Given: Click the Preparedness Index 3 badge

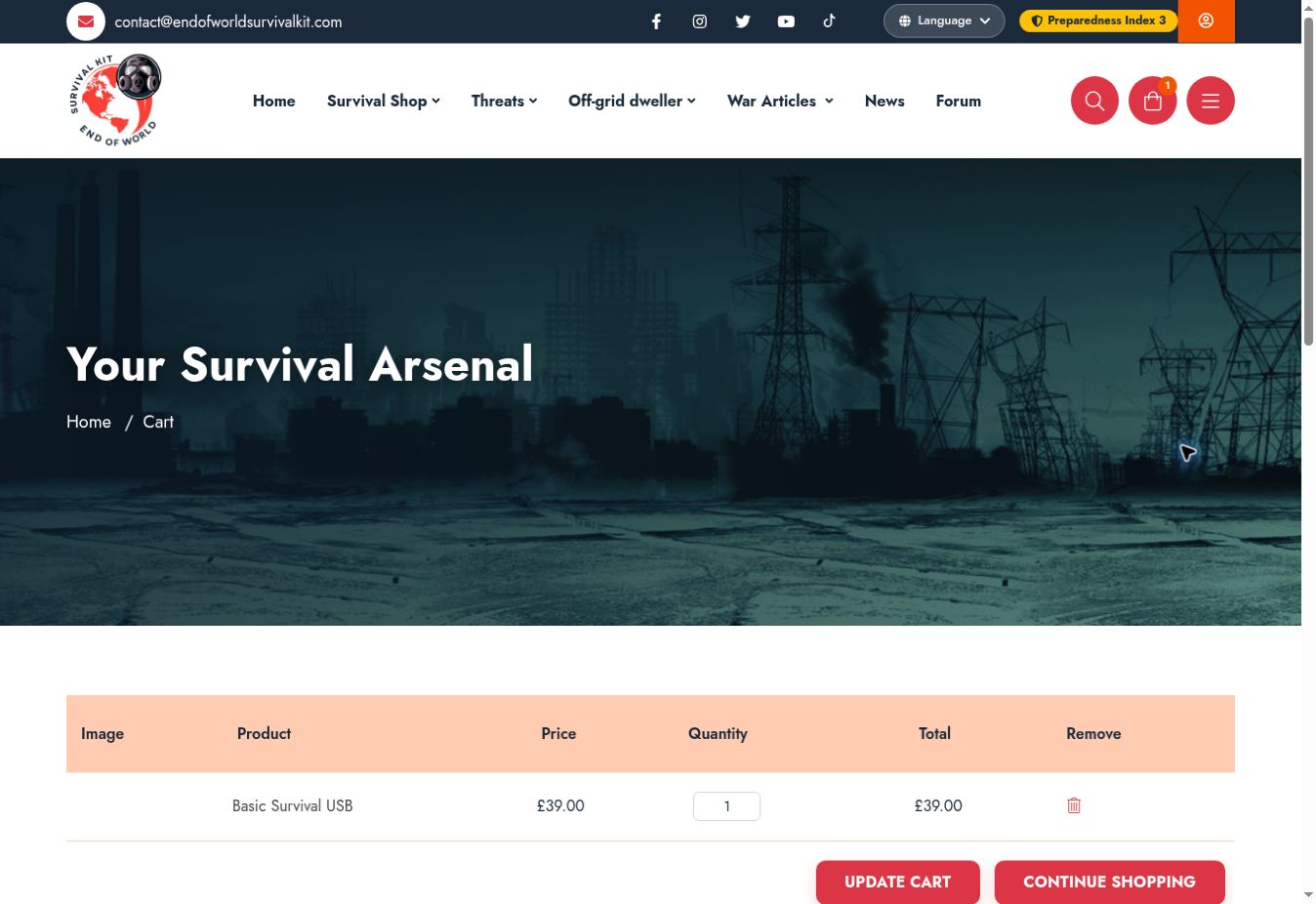Looking at the screenshot, I should coord(1098,21).
